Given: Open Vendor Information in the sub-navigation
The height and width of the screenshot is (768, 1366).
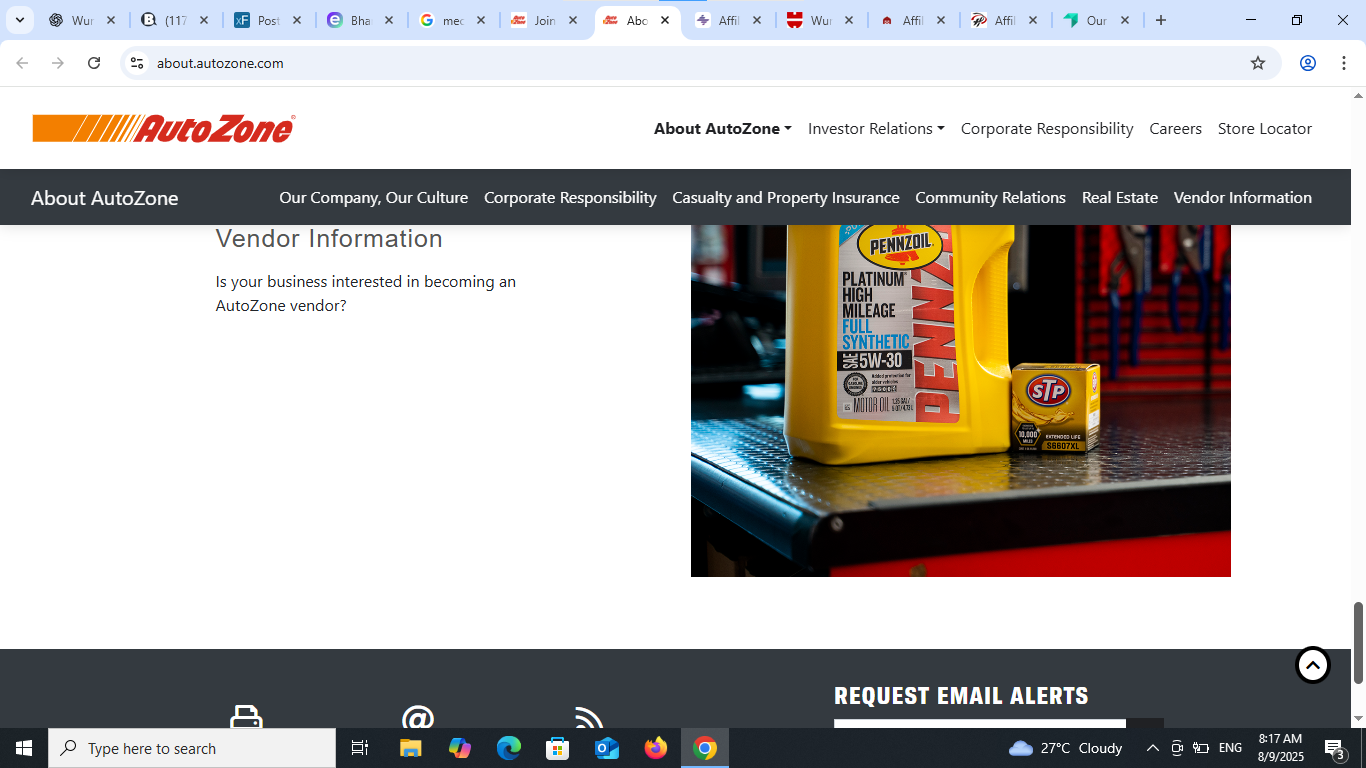Looking at the screenshot, I should tap(1242, 198).
